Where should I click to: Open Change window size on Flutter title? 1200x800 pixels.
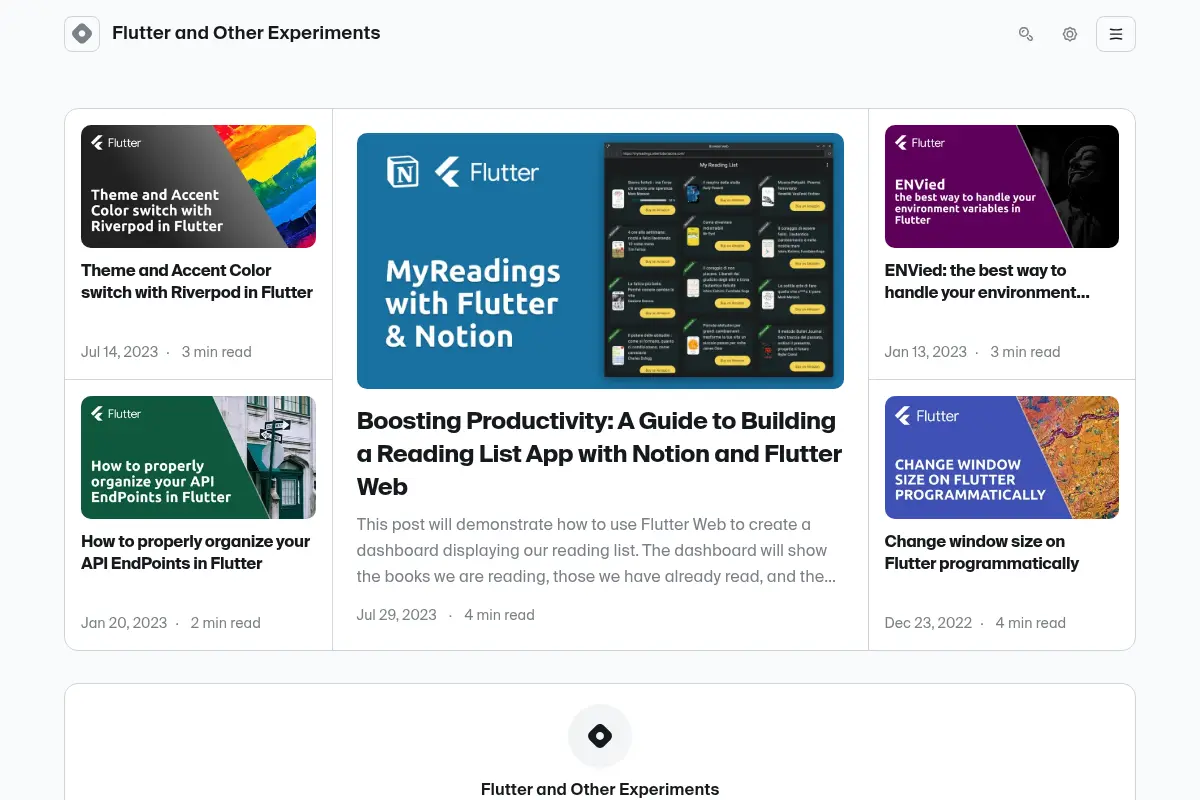(982, 552)
